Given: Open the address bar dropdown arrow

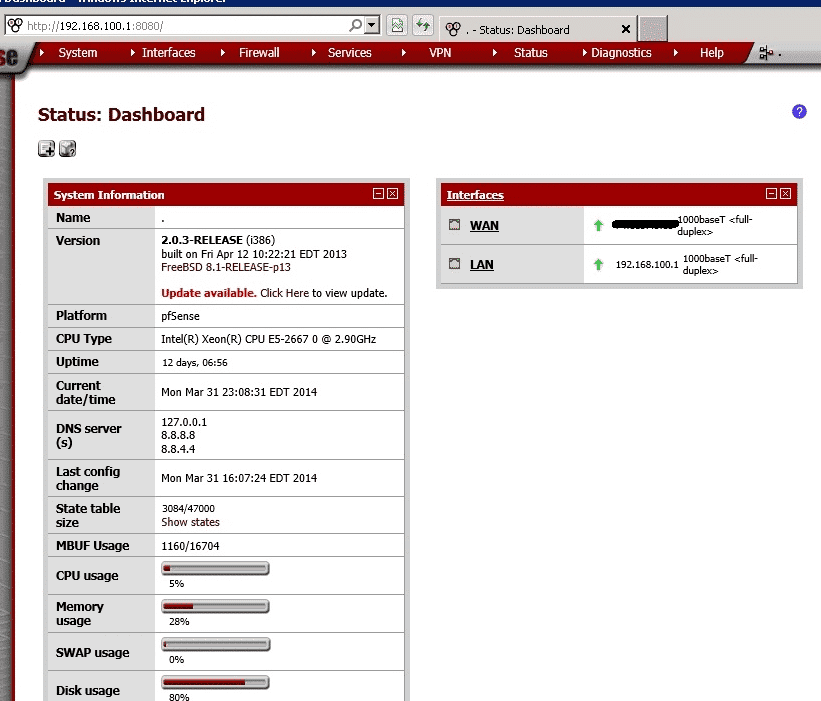Looking at the screenshot, I should click(372, 26).
